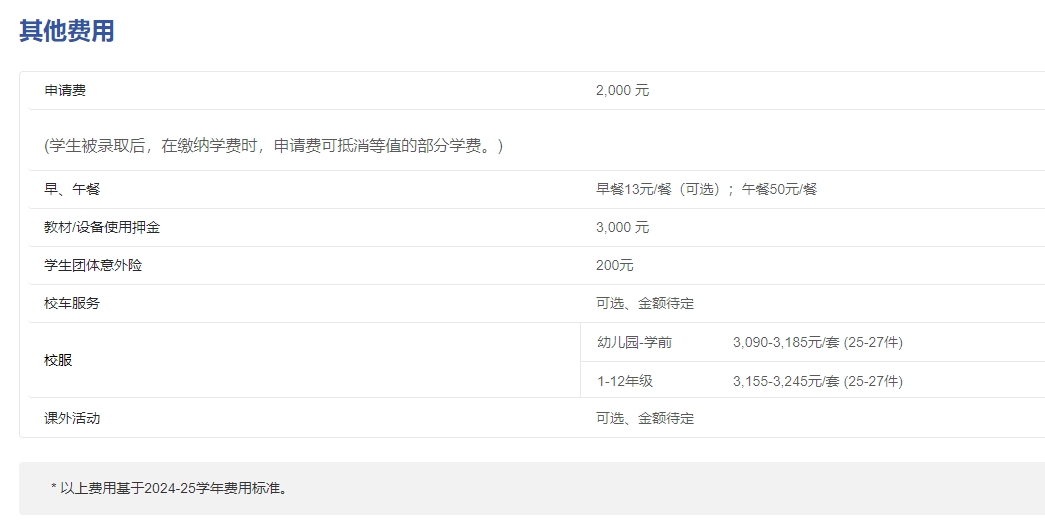Viewport: 1045px width, 526px height.
Task: Click the note about 申请费可抵消等值的部分学费
Action: point(273,146)
